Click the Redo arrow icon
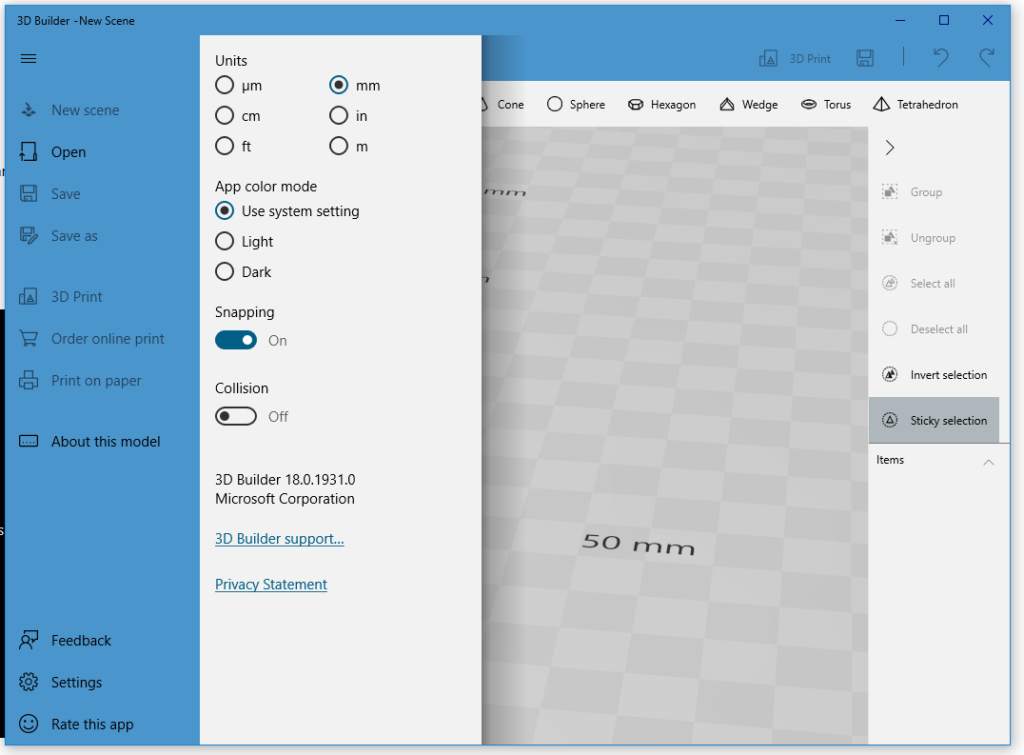The image size is (1024, 755). click(x=987, y=57)
